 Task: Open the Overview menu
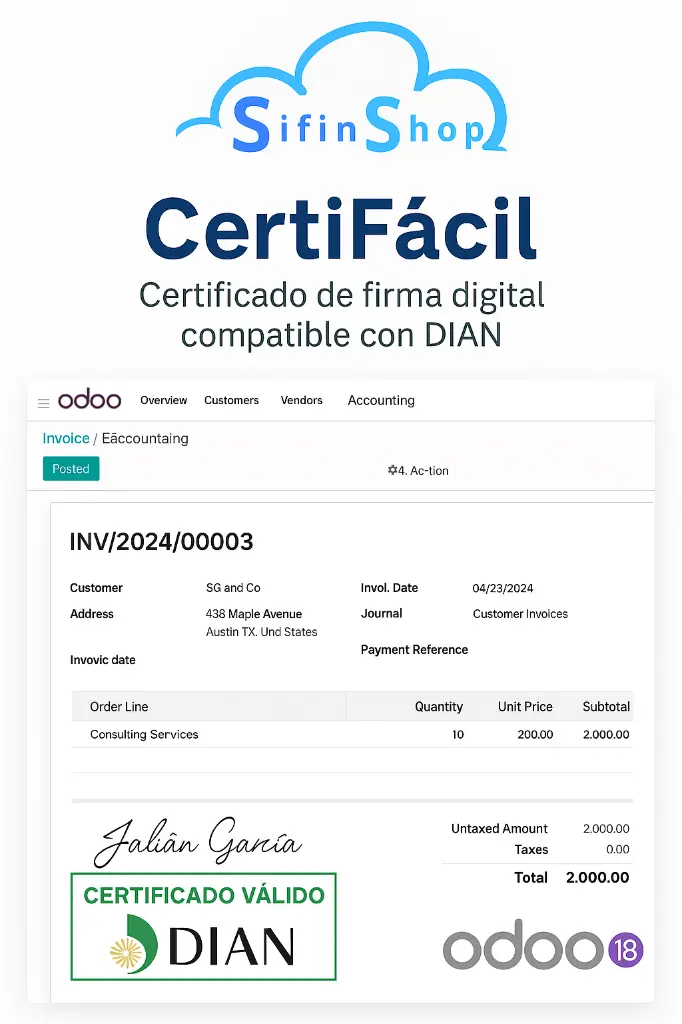pyautogui.click(x=163, y=400)
